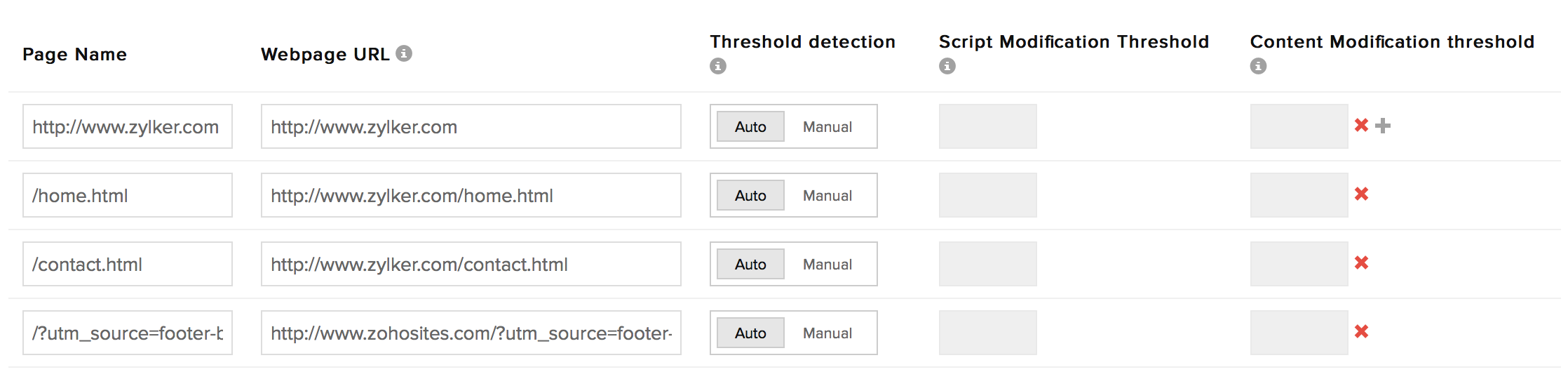Select Auto for the /contact.html row
The height and width of the screenshot is (379, 1568).
click(750, 265)
